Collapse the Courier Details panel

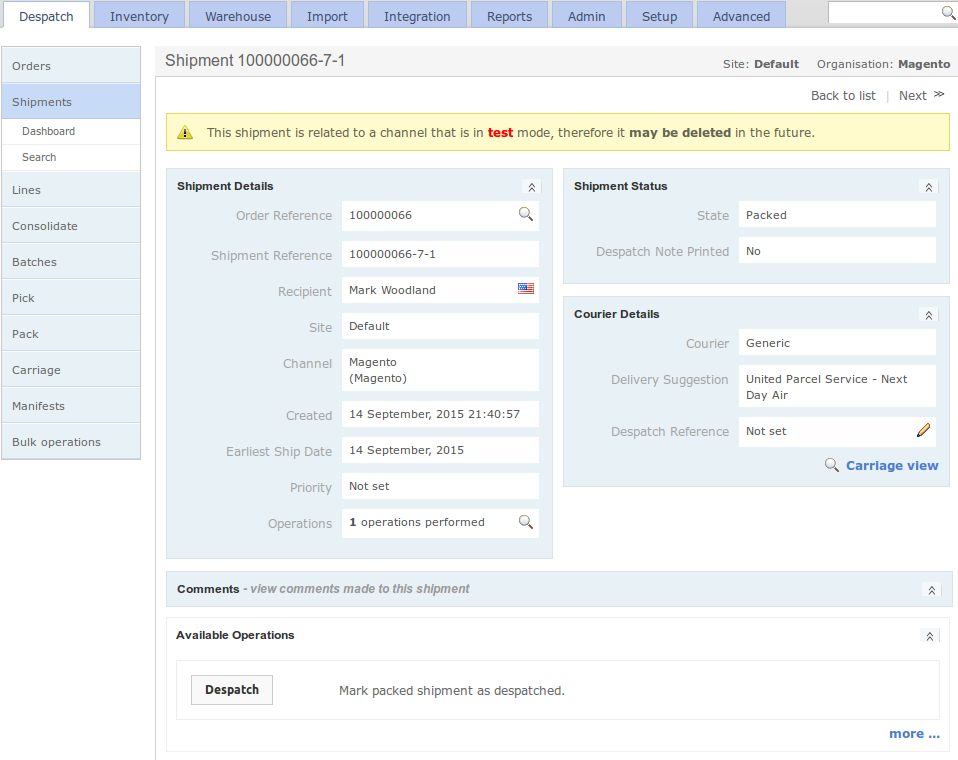tap(928, 315)
